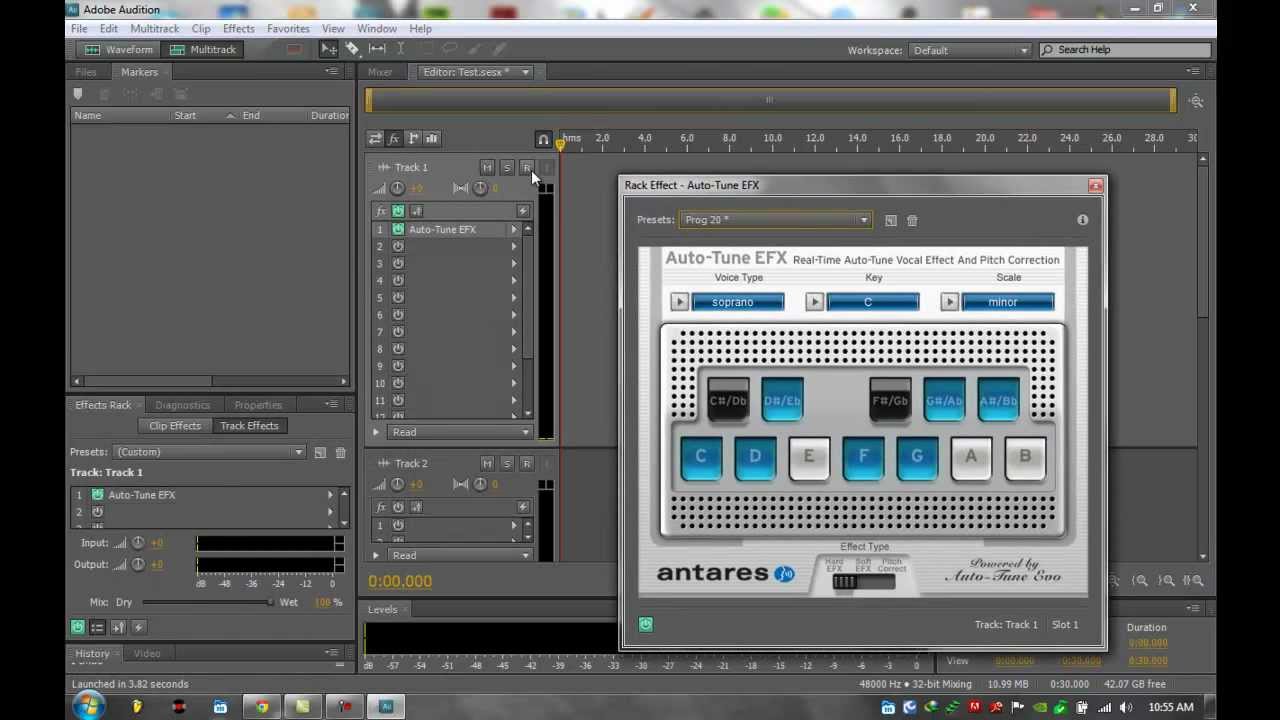Image resolution: width=1280 pixels, height=720 pixels.
Task: Switch to the Properties tab
Action: tap(258, 405)
